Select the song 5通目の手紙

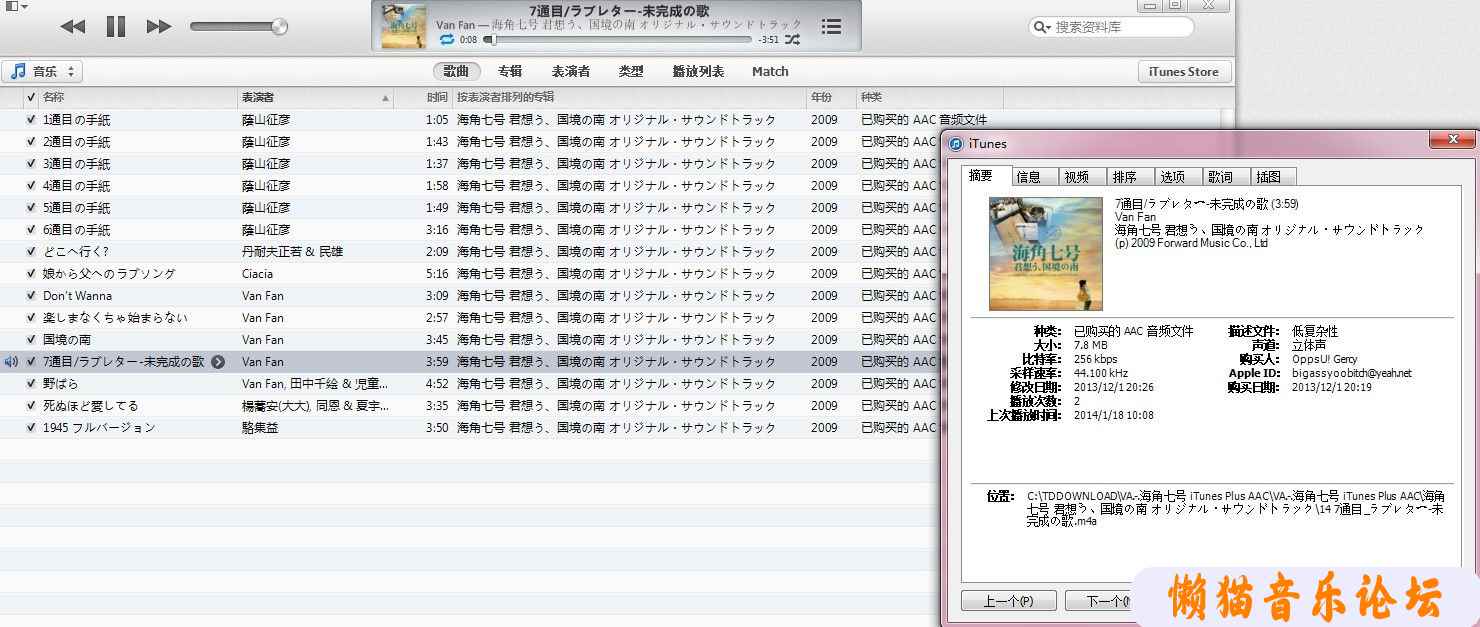pos(77,208)
